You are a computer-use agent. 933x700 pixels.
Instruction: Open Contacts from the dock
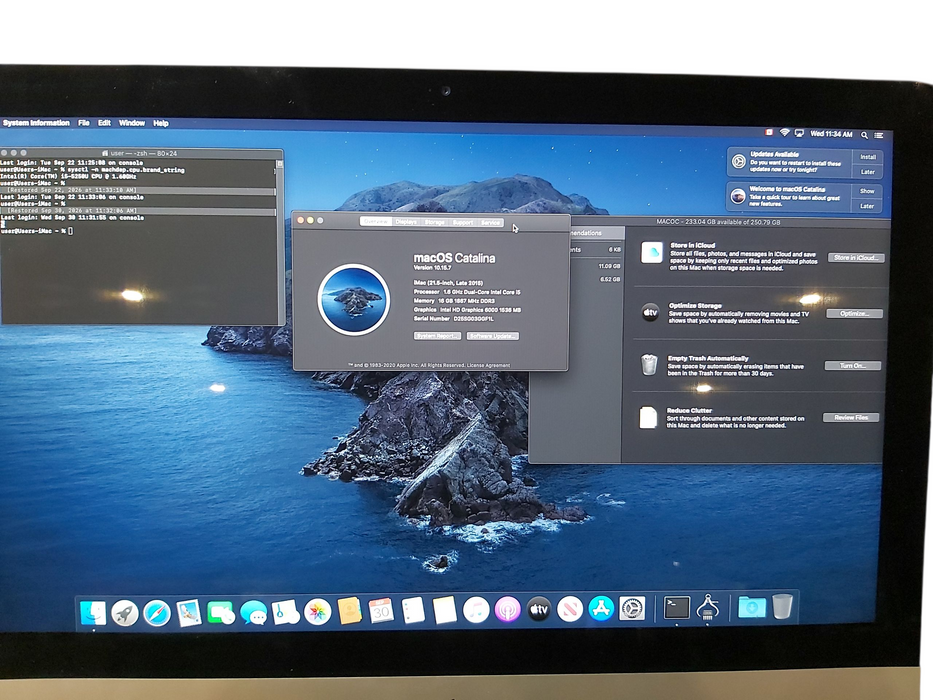click(349, 611)
